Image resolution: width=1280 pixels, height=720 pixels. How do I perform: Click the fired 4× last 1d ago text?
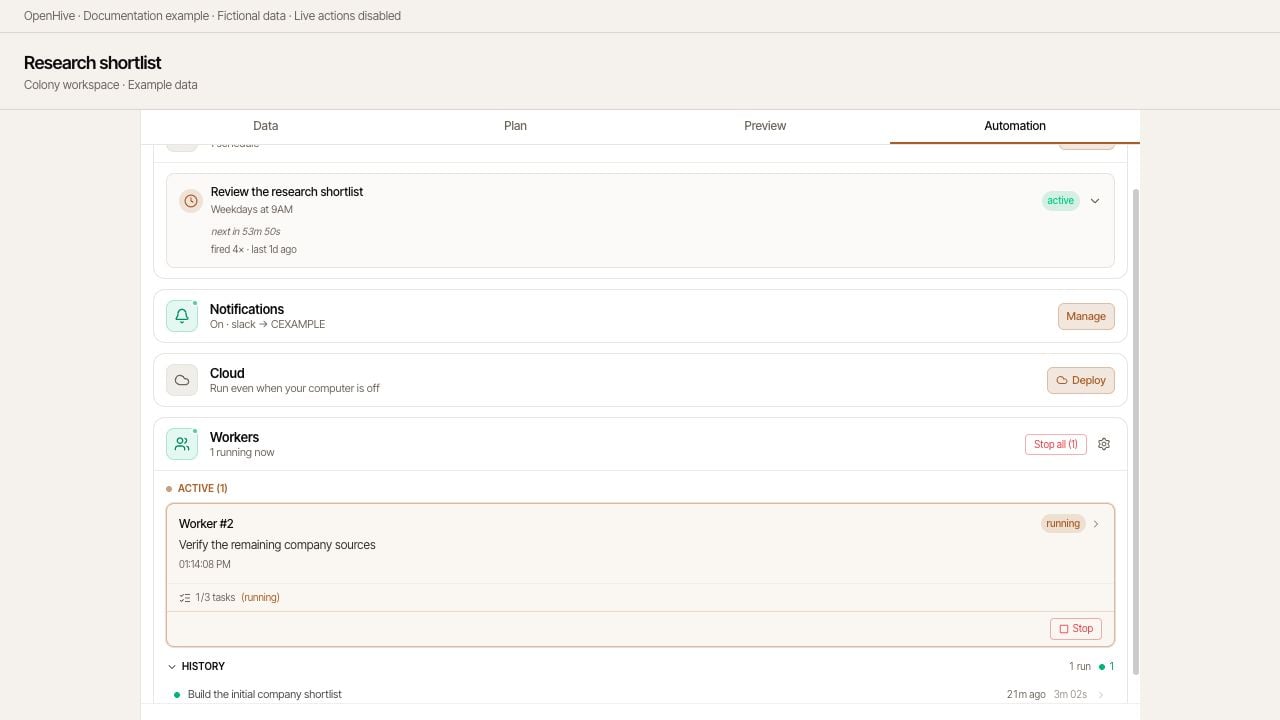pyautogui.click(x=254, y=250)
